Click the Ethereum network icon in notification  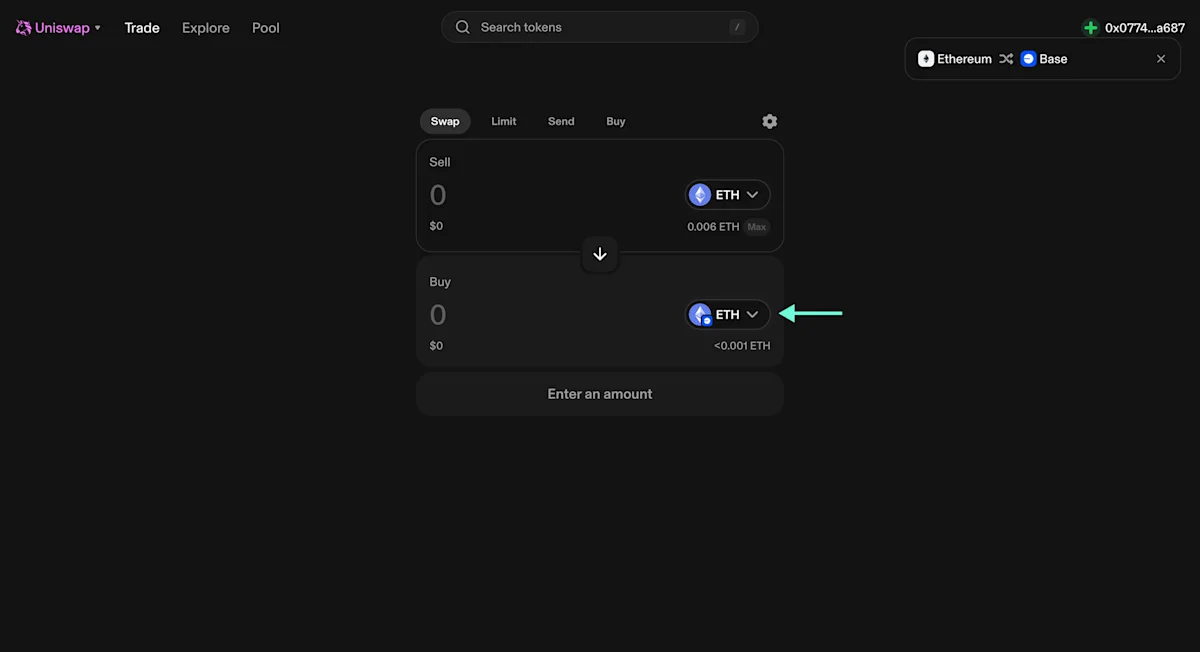click(926, 59)
